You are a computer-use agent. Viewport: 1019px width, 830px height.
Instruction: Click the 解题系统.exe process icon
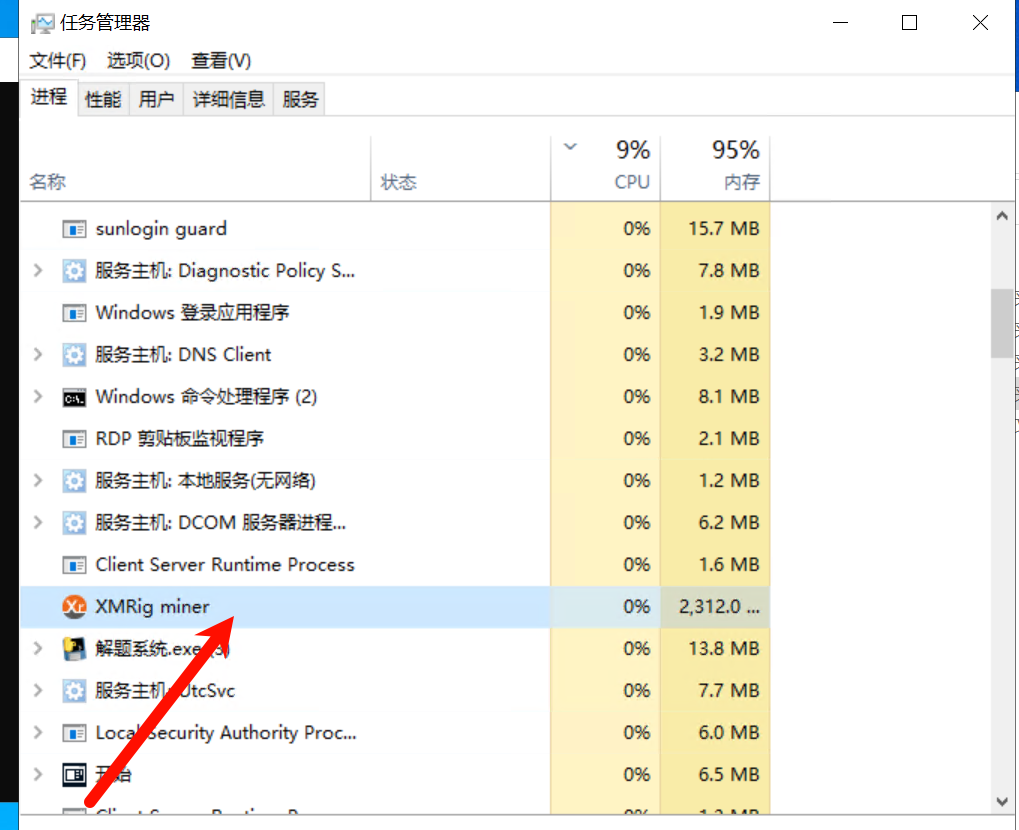74,649
